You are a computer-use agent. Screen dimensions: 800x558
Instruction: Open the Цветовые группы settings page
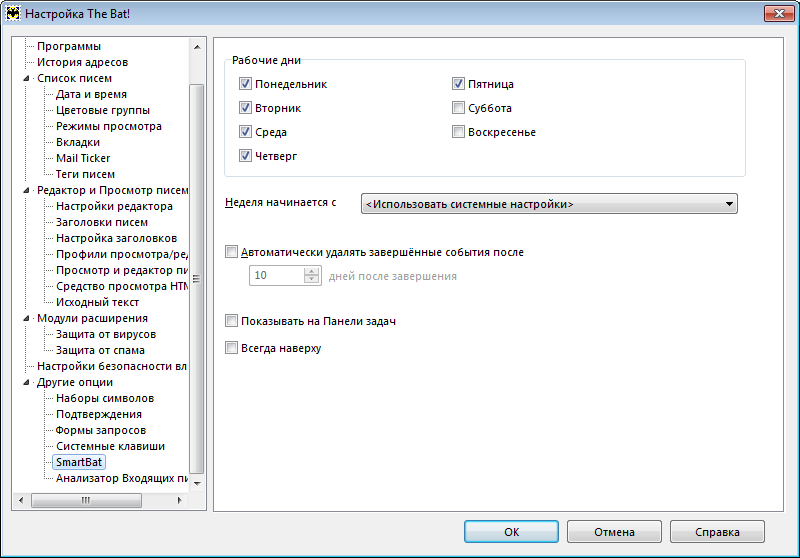[x=103, y=110]
